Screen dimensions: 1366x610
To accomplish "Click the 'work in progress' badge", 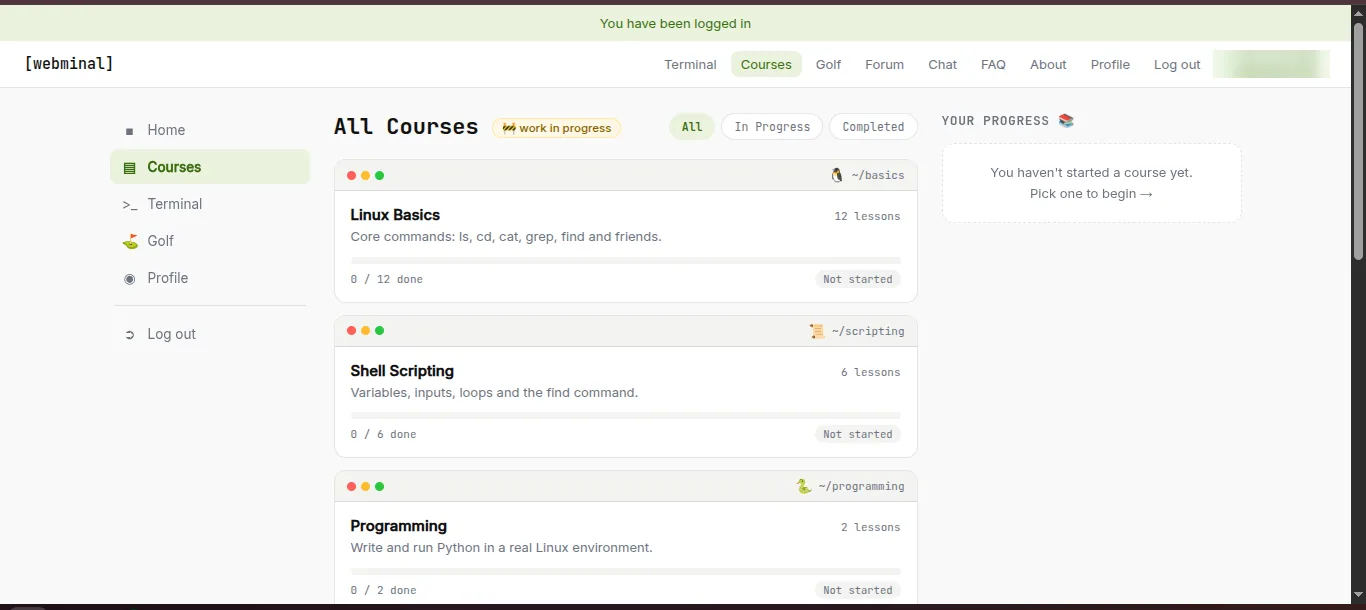I will point(556,128).
